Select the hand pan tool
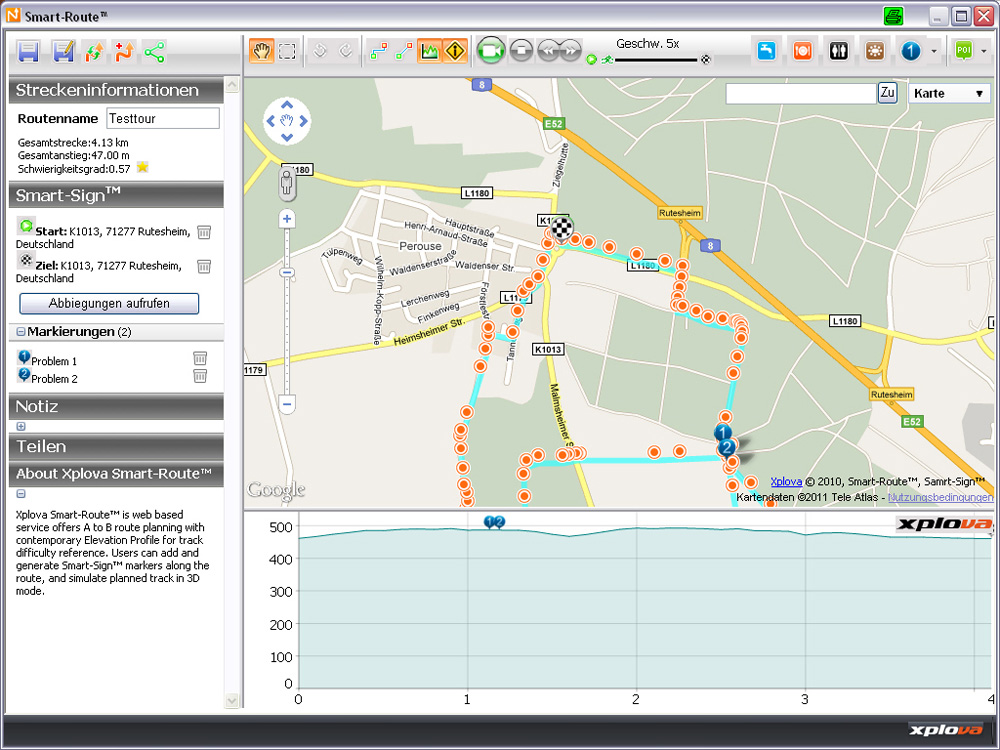The image size is (1000, 750). [261, 51]
